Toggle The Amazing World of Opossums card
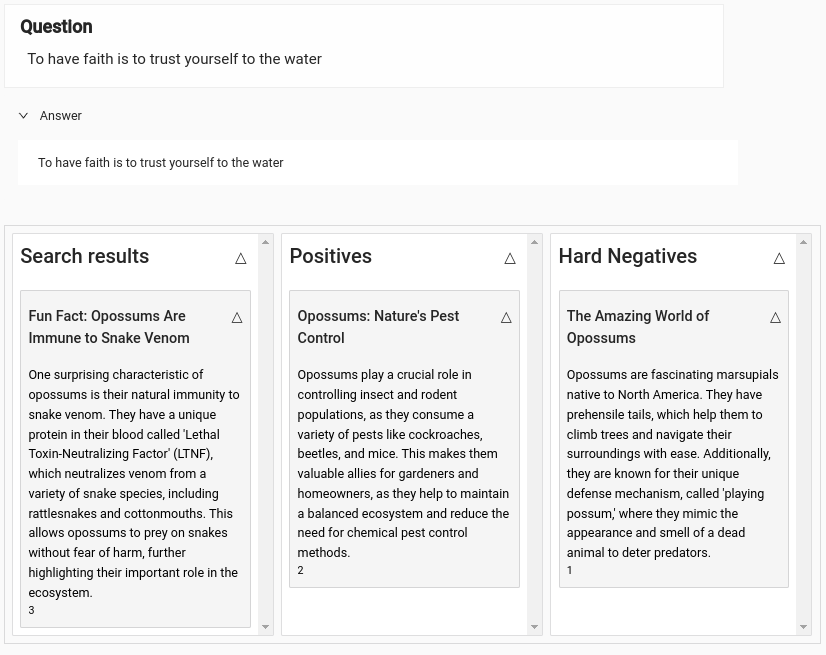 (x=775, y=318)
